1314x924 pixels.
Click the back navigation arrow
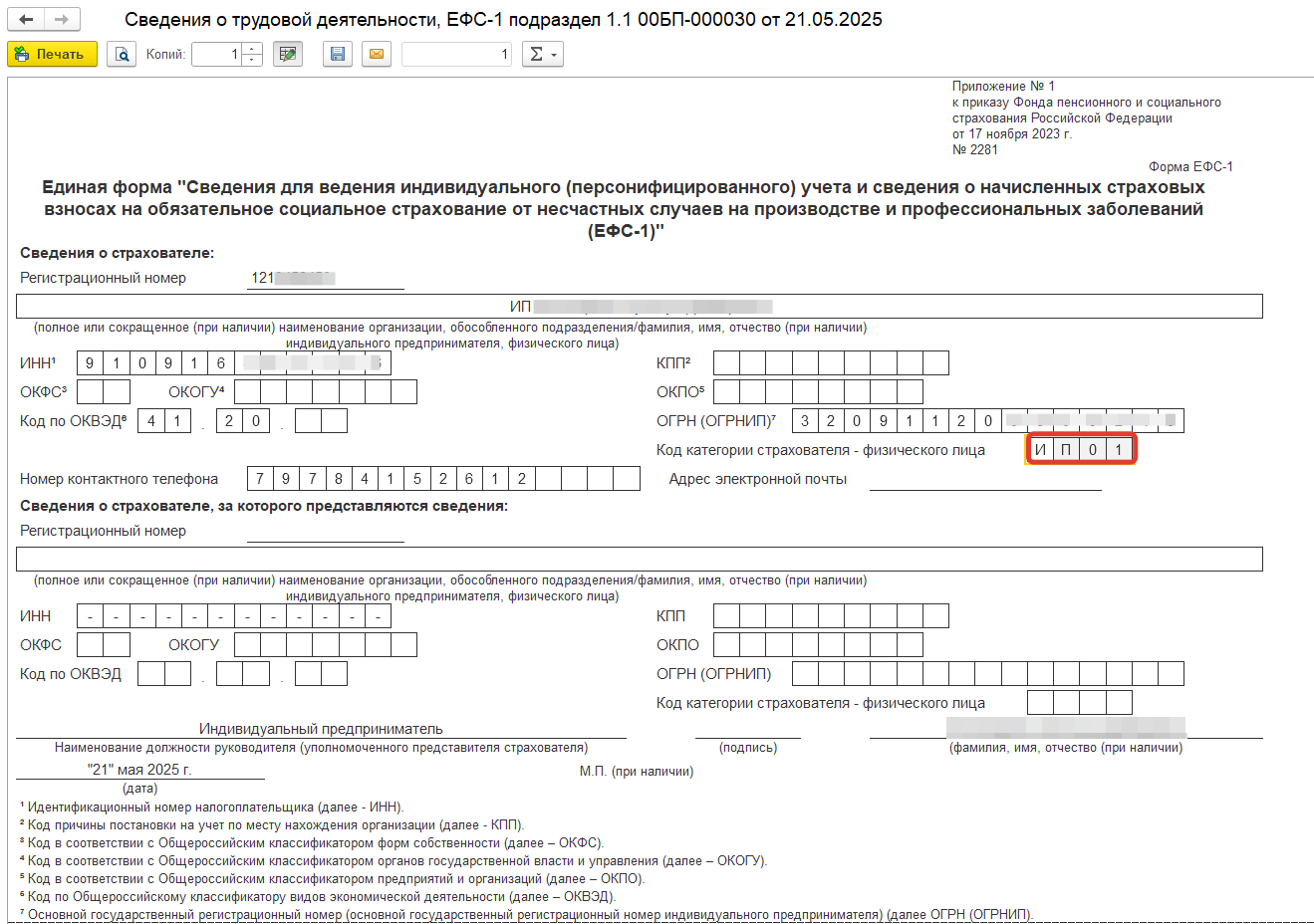point(26,20)
